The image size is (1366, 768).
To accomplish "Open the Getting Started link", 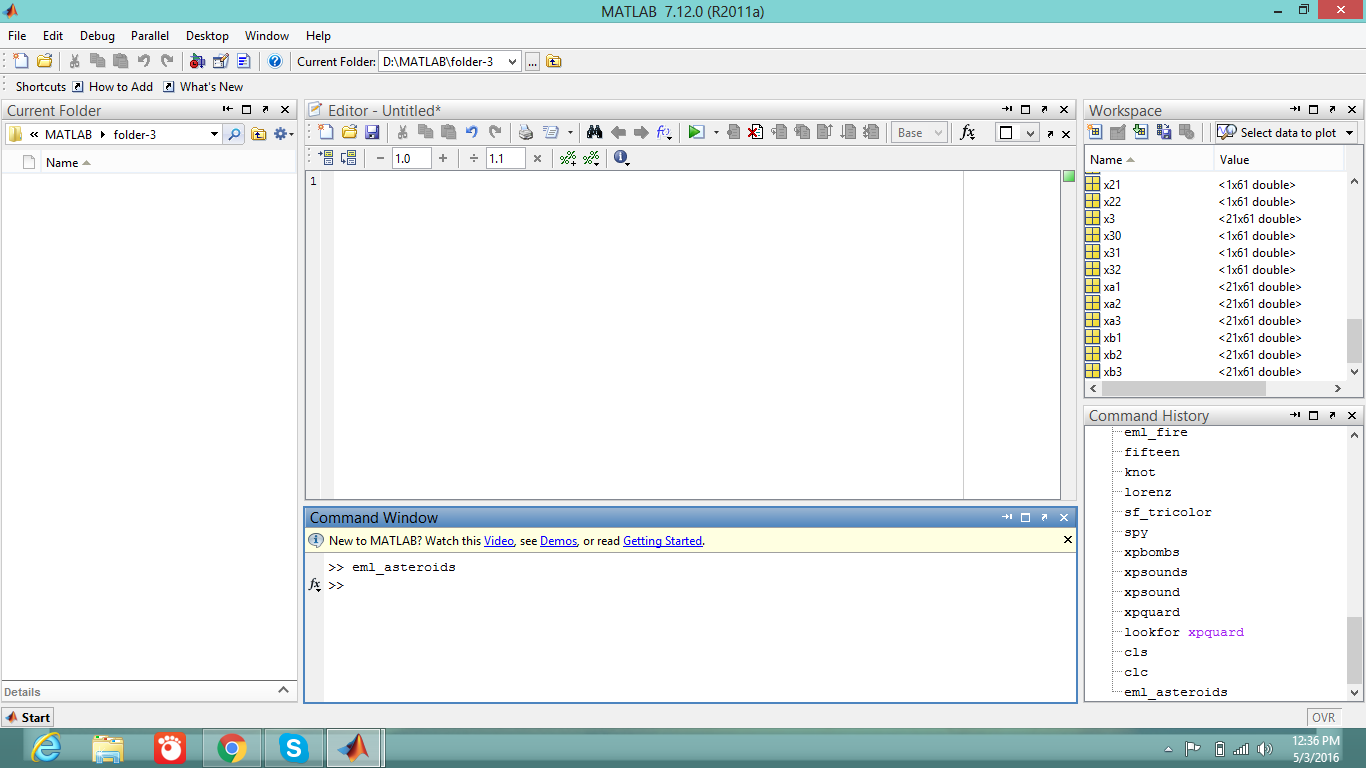I will pos(662,541).
